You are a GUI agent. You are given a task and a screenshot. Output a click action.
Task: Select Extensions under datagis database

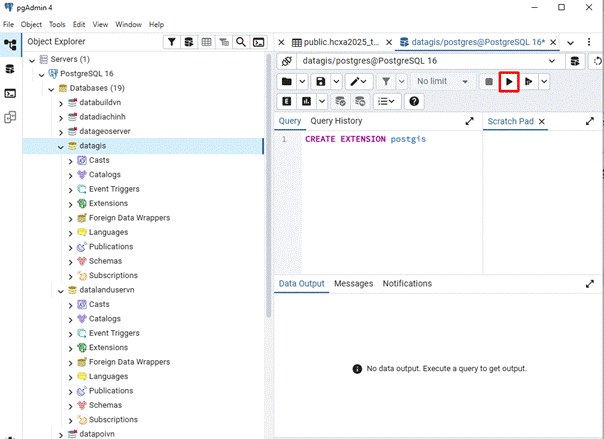pos(108,203)
